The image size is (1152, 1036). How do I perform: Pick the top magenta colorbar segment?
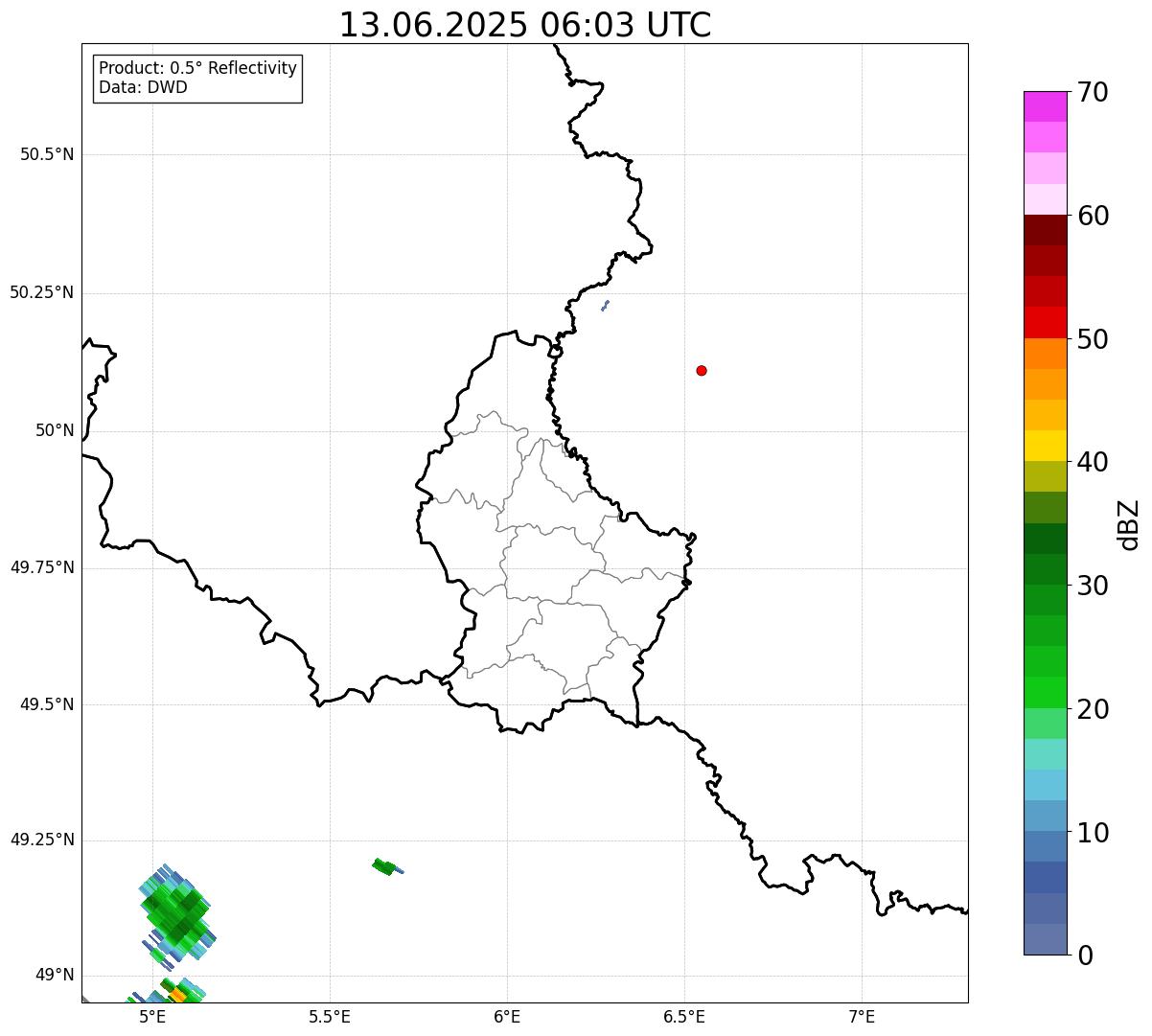[x=1045, y=106]
